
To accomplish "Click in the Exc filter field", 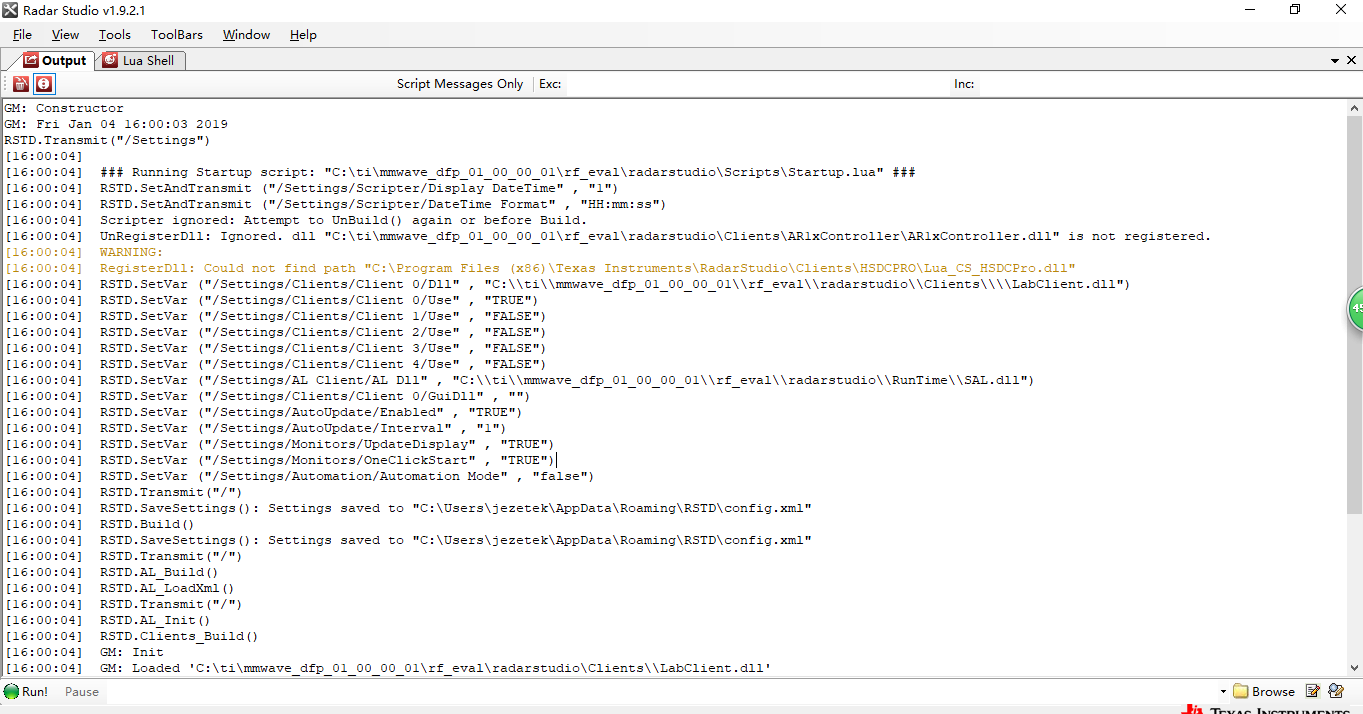I will pos(756,84).
